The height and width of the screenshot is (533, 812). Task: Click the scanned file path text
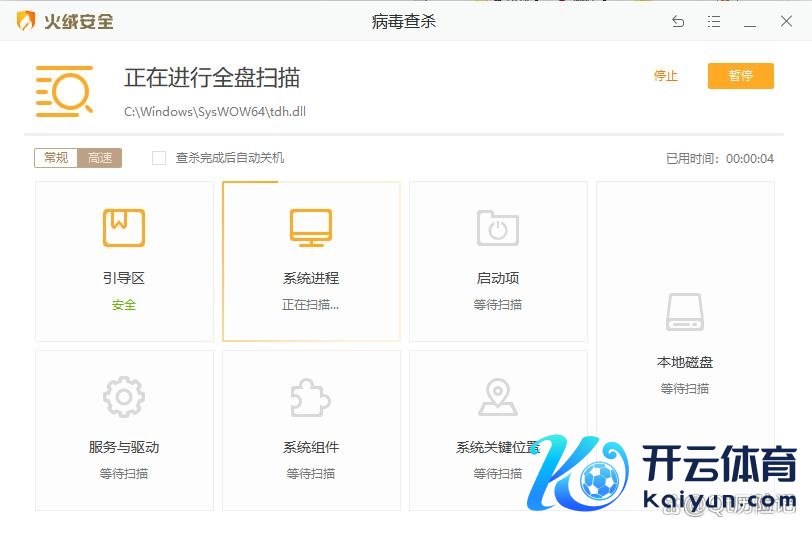tap(215, 111)
